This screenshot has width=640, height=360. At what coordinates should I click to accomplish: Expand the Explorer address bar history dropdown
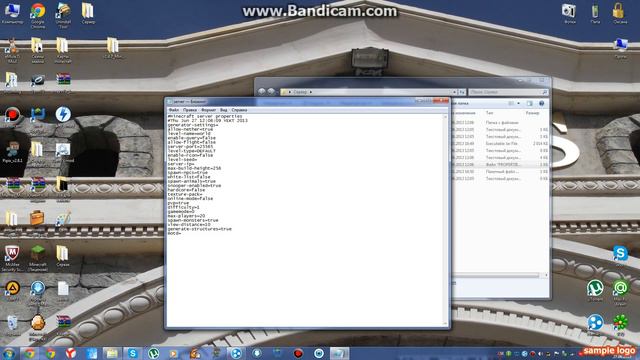[454, 92]
